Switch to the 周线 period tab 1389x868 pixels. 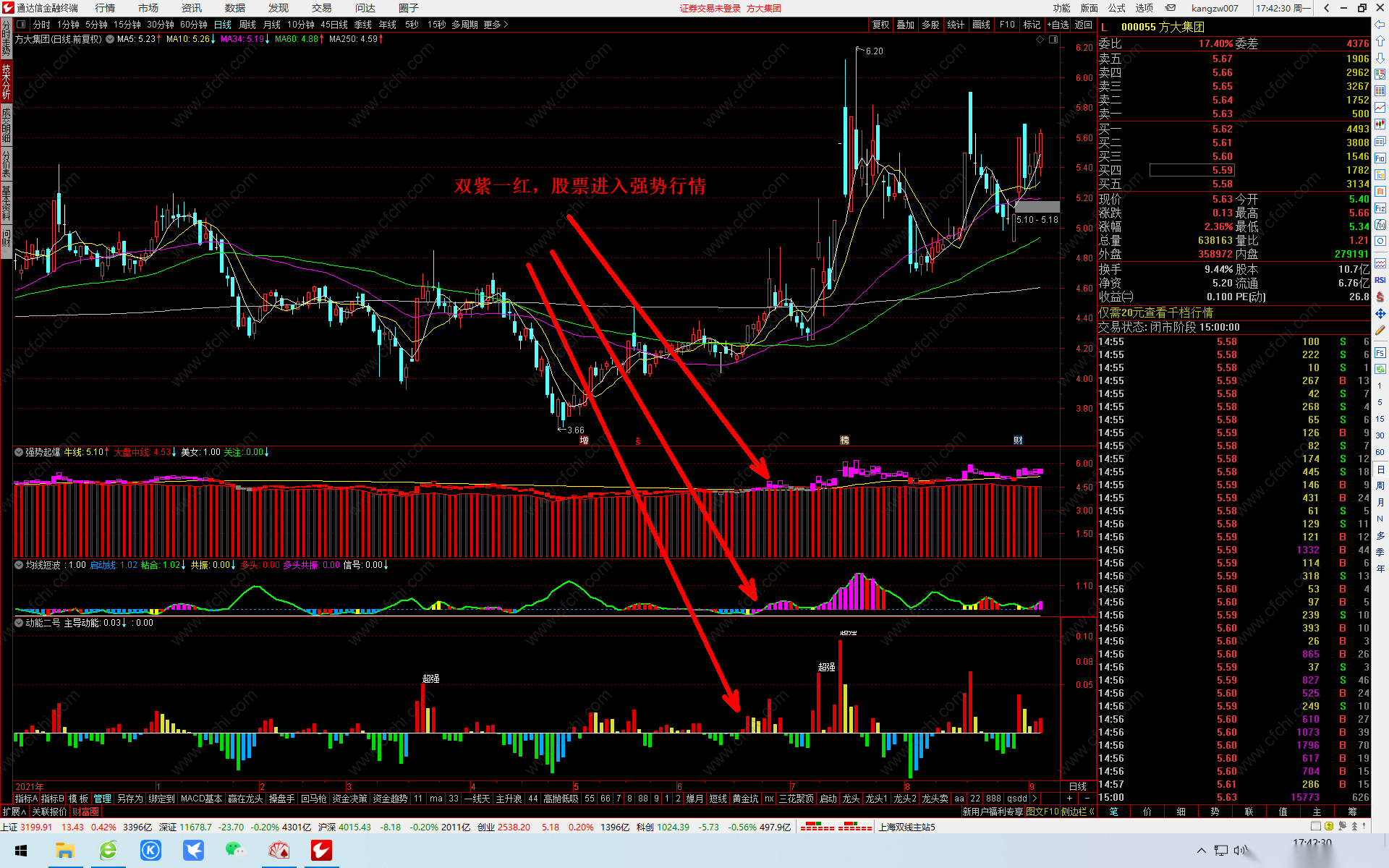(x=247, y=25)
